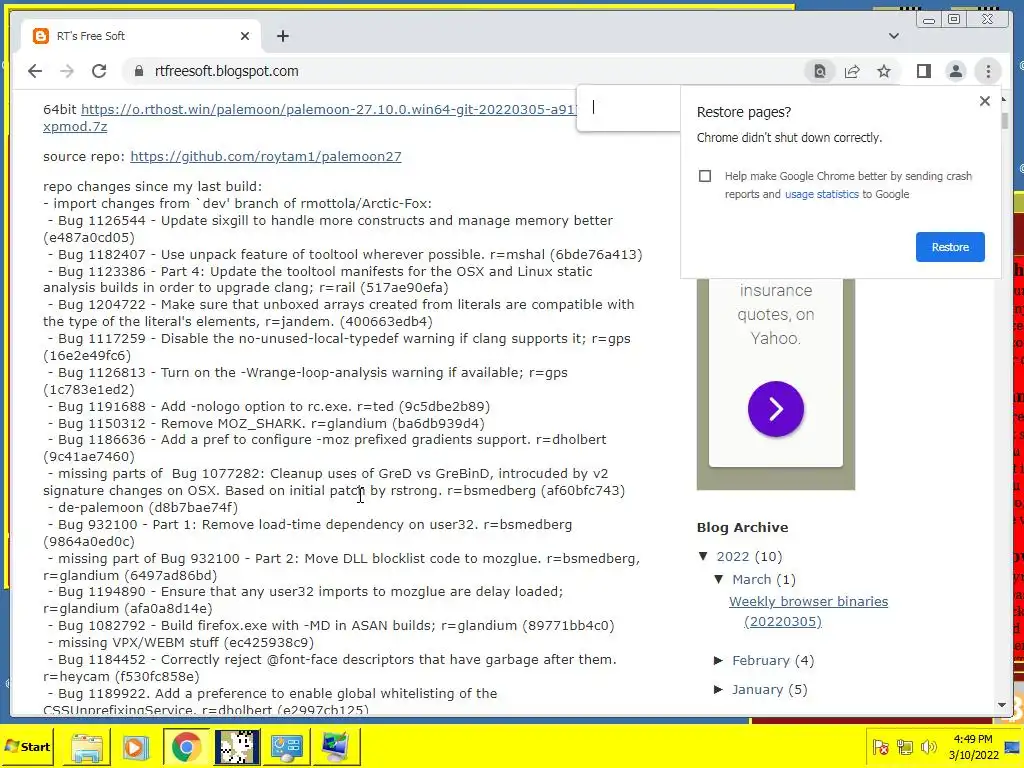Toggle the Chrome side panel
1024x768 pixels.
923,71
